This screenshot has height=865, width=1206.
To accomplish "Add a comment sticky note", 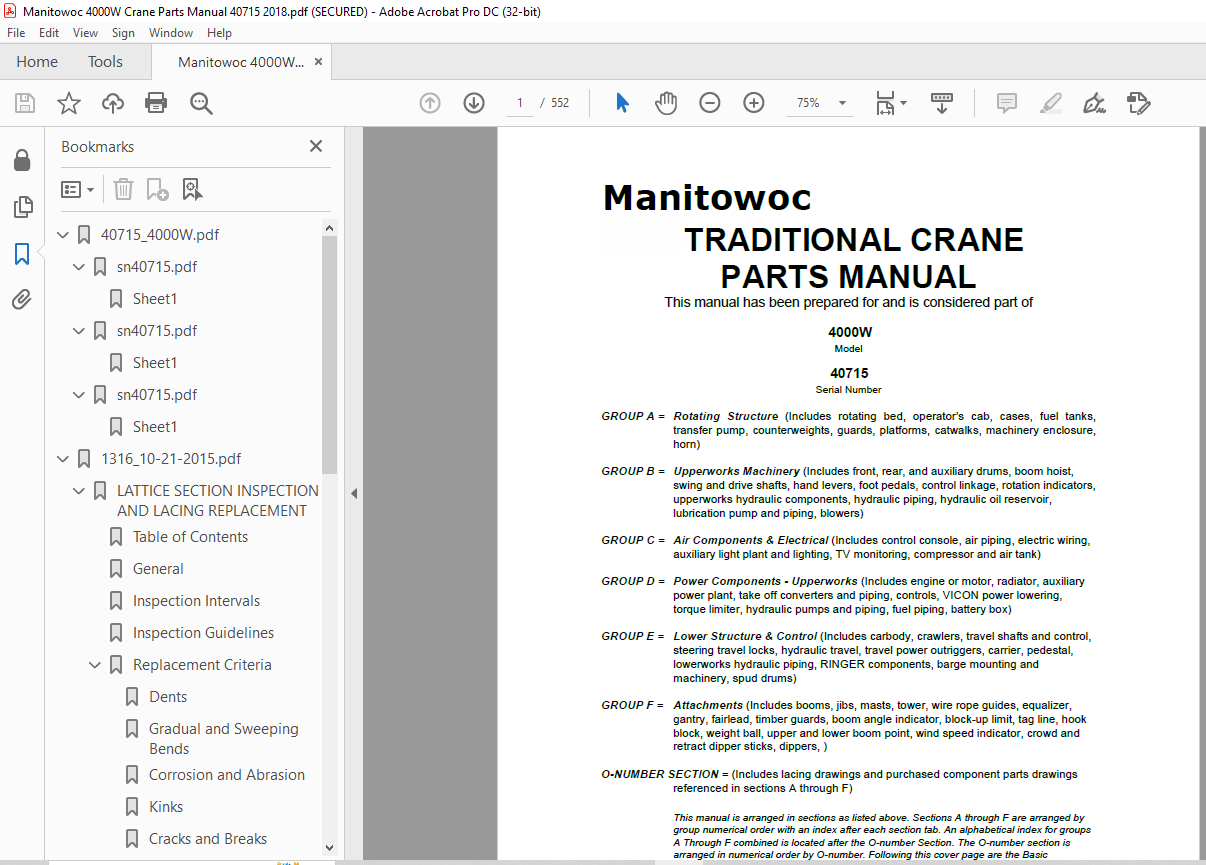I will (1007, 103).
